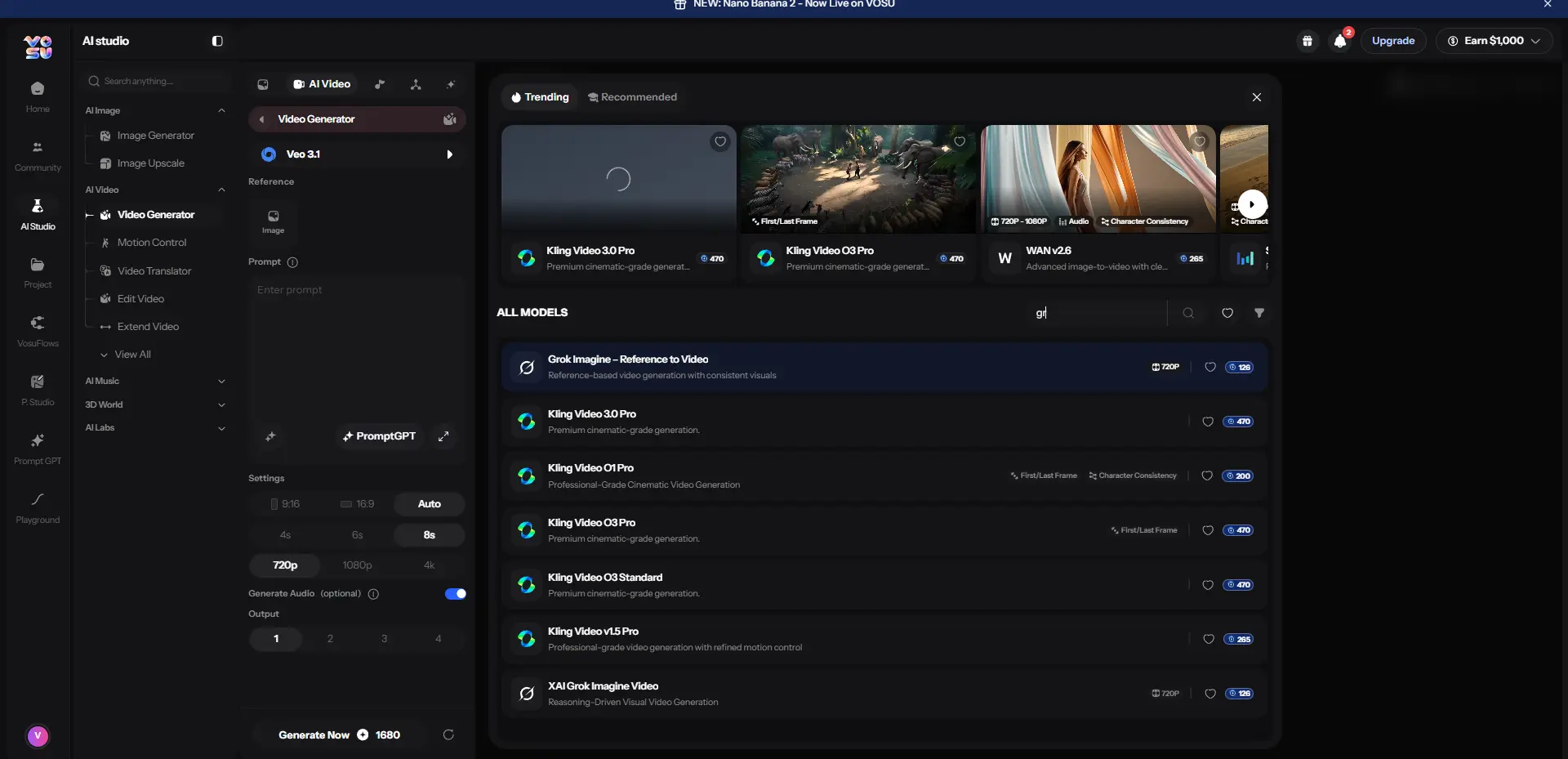
Task: Favorite the Grok Imagine – Reference to Video model
Action: [x=1210, y=368]
